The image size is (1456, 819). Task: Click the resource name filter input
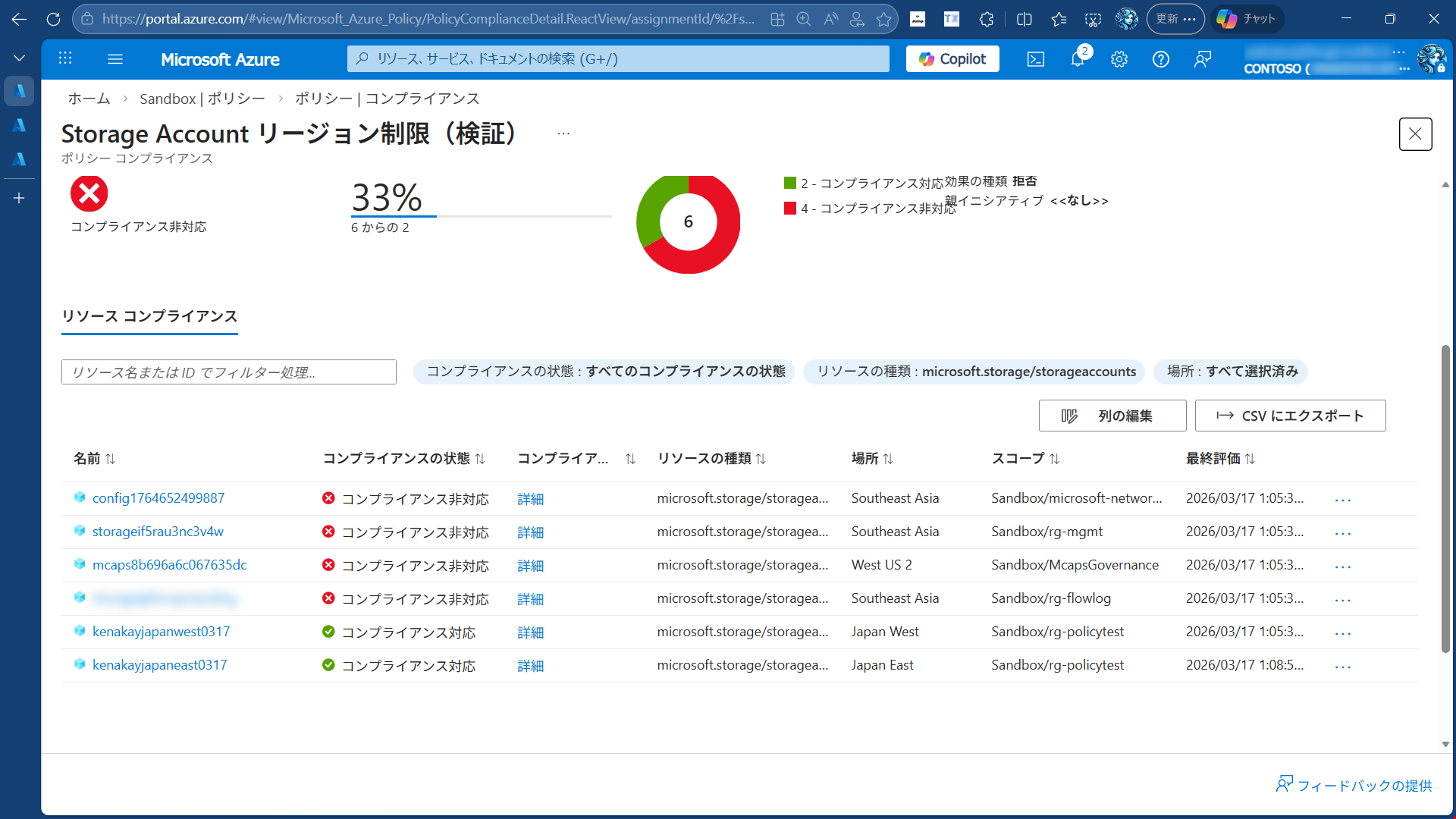pos(228,372)
